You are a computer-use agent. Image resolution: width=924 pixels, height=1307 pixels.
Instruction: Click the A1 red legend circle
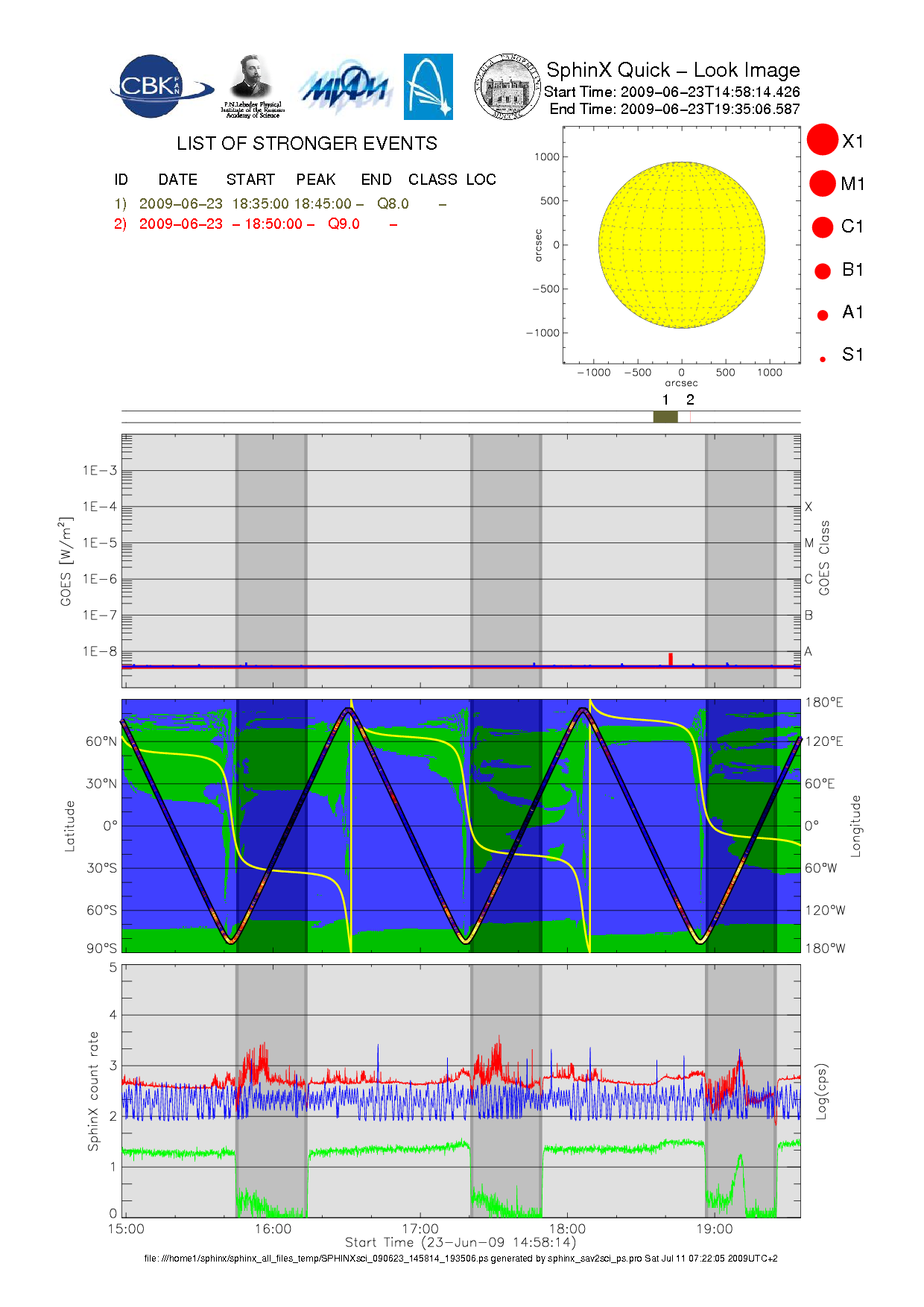(823, 315)
